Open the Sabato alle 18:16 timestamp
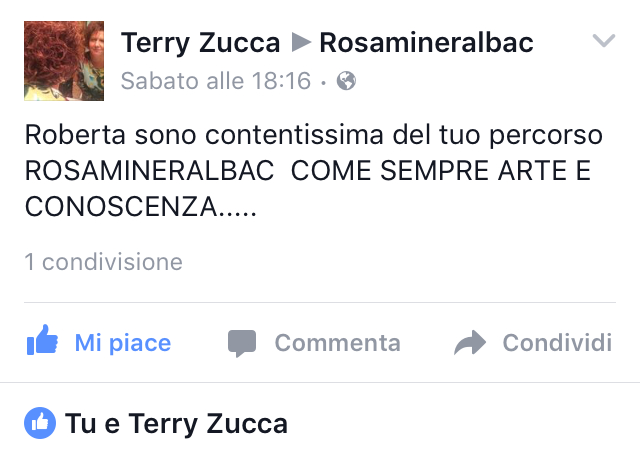The width and height of the screenshot is (640, 462). (x=216, y=80)
